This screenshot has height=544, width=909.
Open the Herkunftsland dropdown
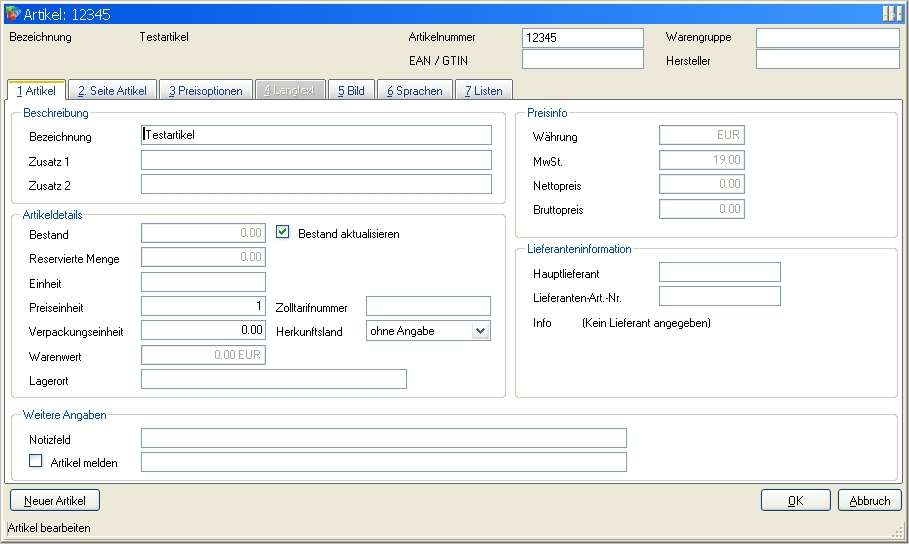coord(480,331)
